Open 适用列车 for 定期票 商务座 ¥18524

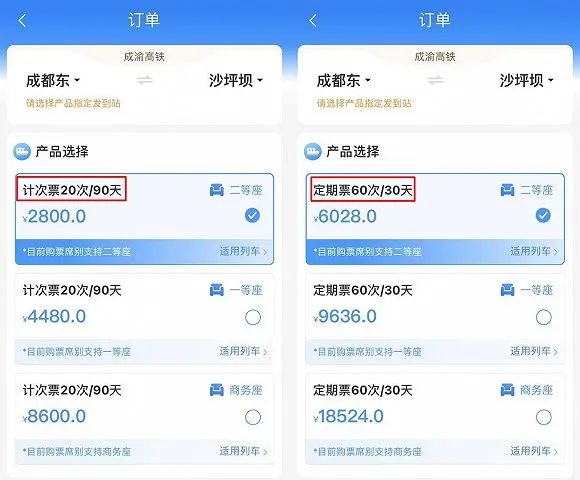tap(534, 451)
